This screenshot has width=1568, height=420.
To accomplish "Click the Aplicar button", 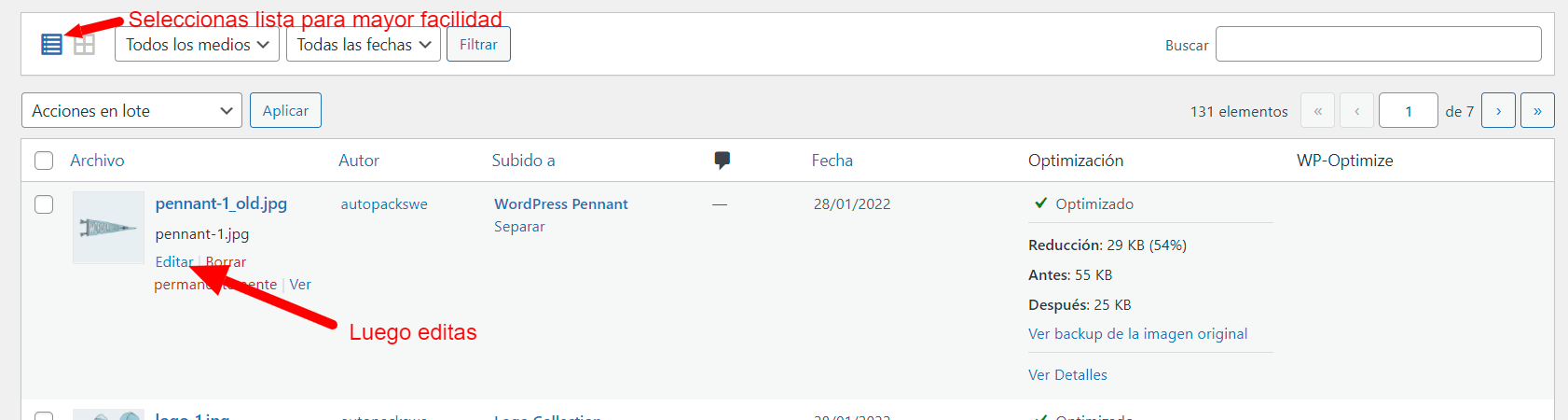I will 285,110.
